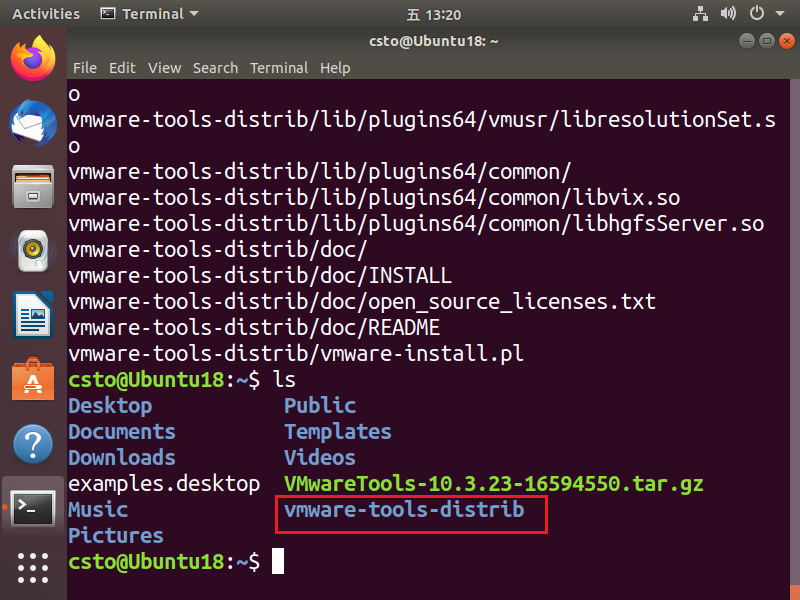
Task: Click the line ending in doc/README
Action: coord(254,327)
